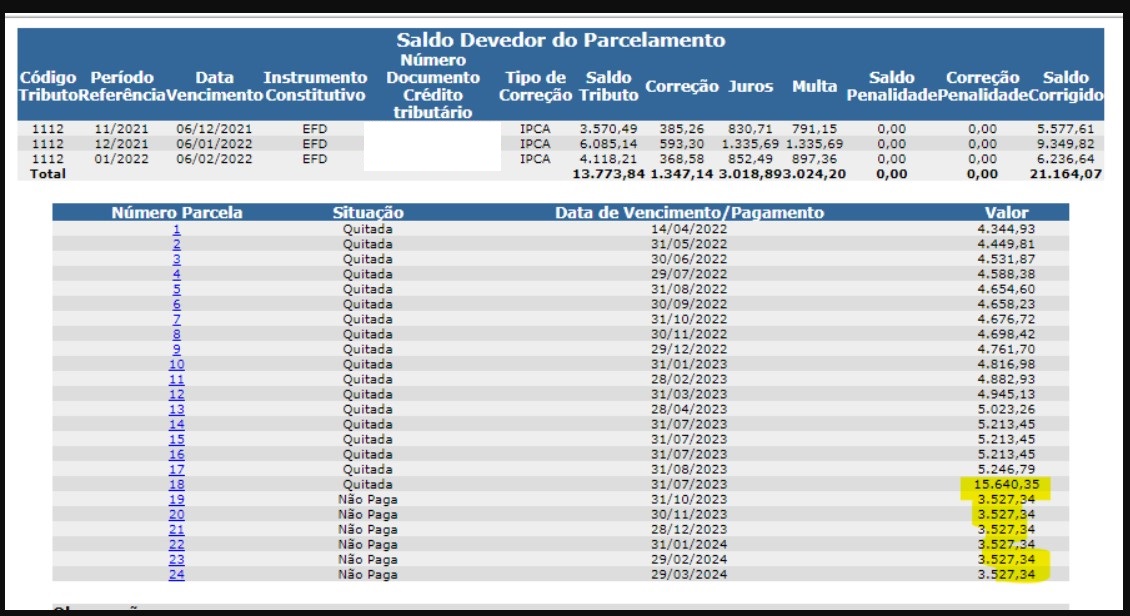Click parcela link 14
1130x616 pixels.
(x=177, y=424)
